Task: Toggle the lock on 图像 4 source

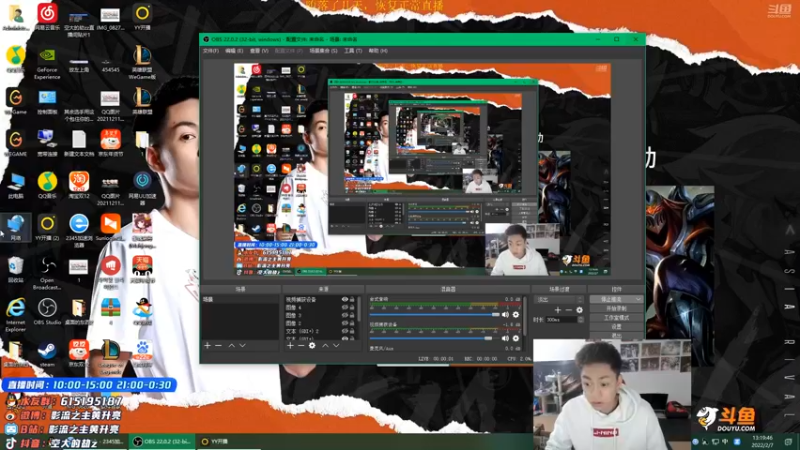Action: [352, 308]
